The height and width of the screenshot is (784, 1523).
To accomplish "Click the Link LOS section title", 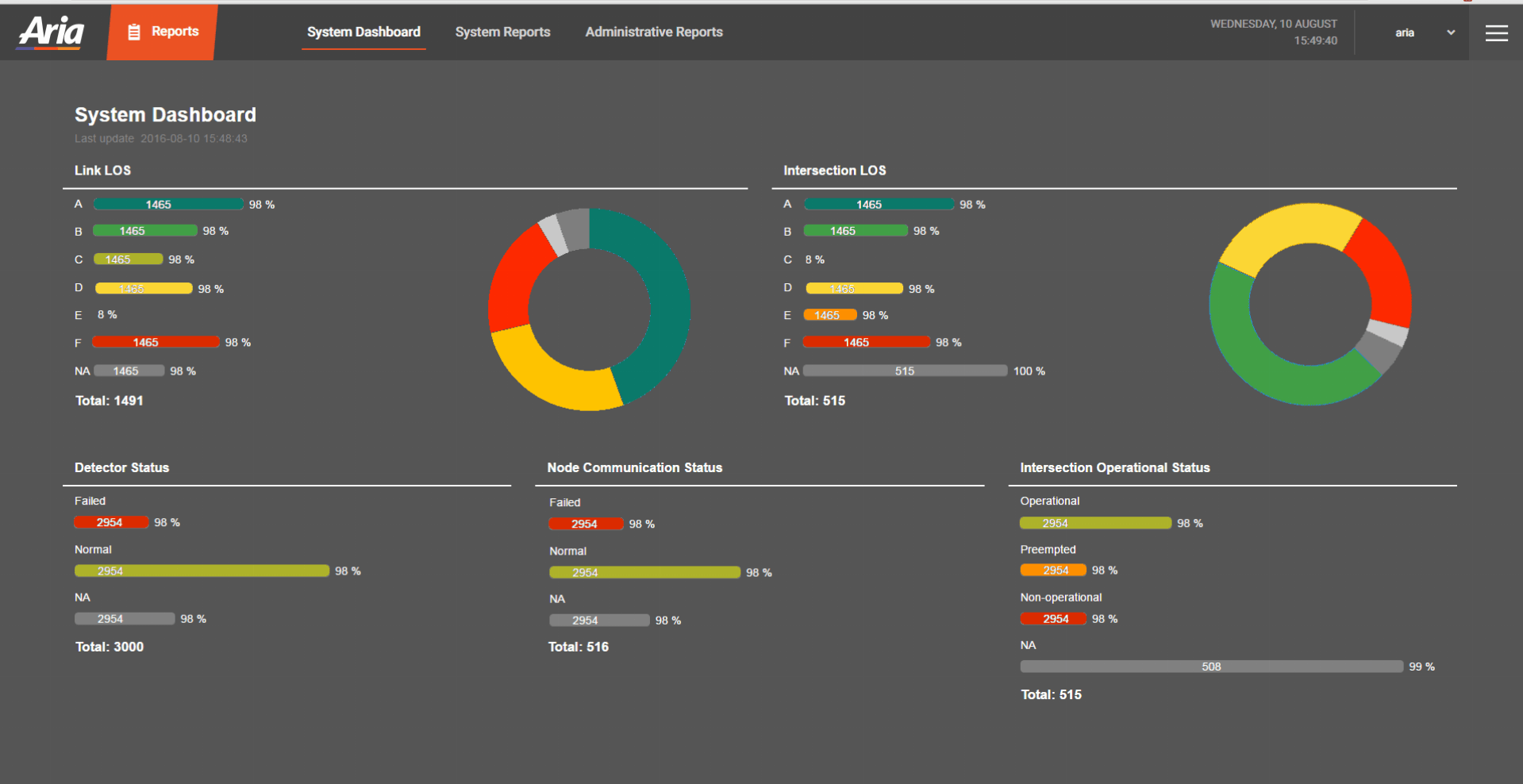I will point(103,171).
